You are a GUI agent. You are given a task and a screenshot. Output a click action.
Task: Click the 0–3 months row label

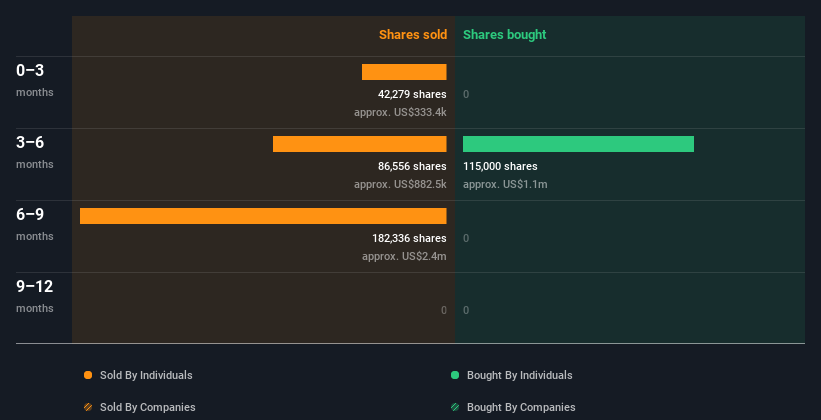tap(35, 80)
